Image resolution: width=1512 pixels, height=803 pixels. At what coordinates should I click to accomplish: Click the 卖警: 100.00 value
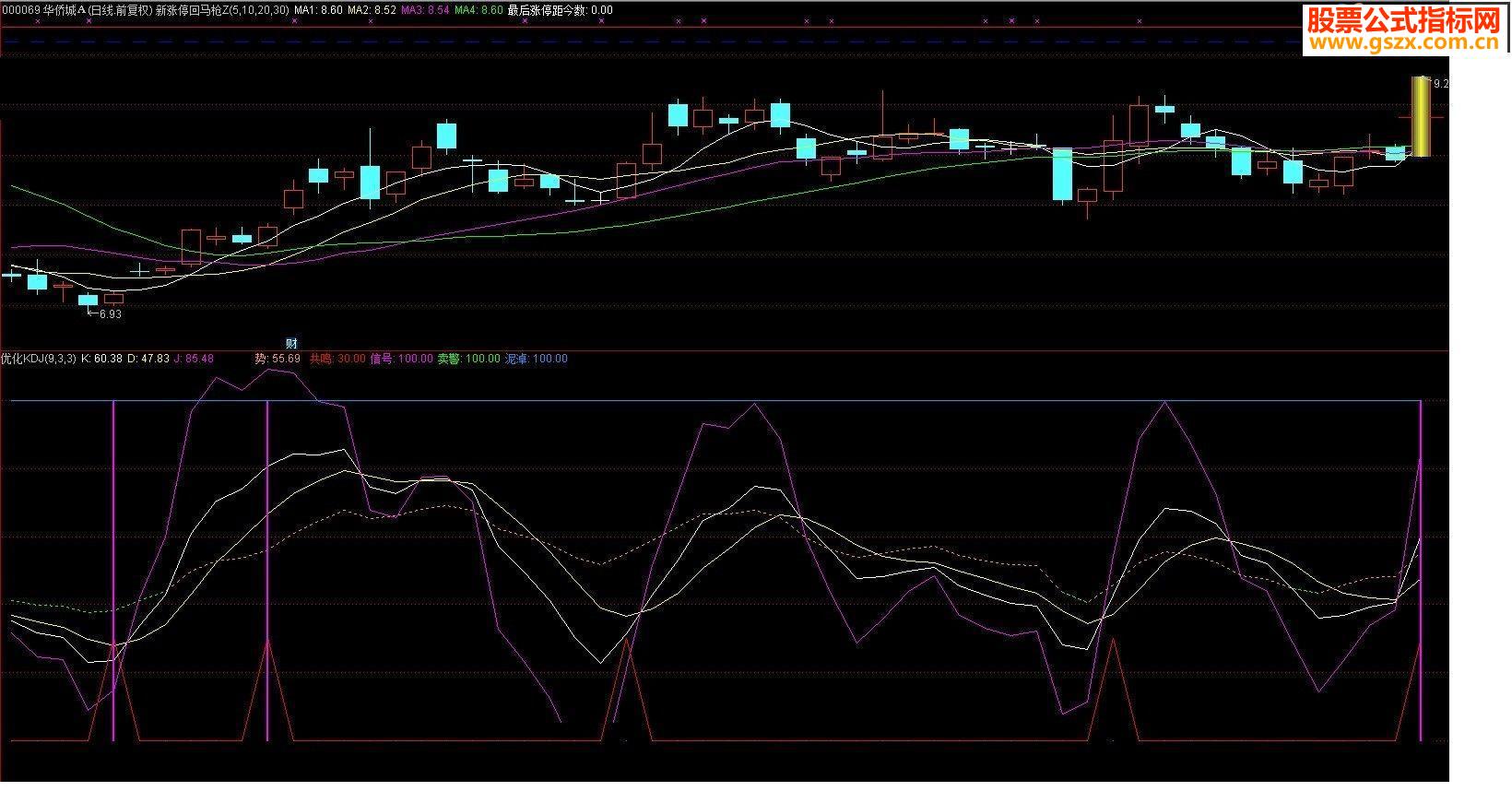pos(468,359)
